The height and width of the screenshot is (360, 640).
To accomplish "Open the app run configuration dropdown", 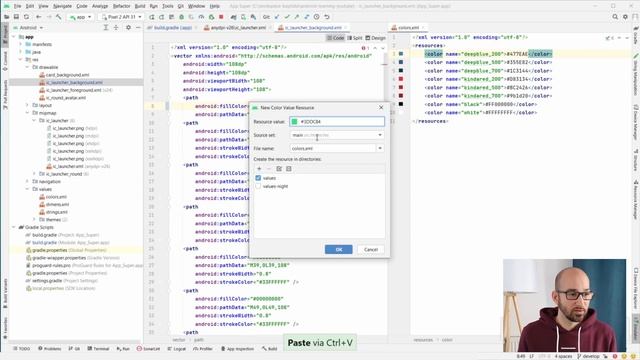I will point(80,17).
